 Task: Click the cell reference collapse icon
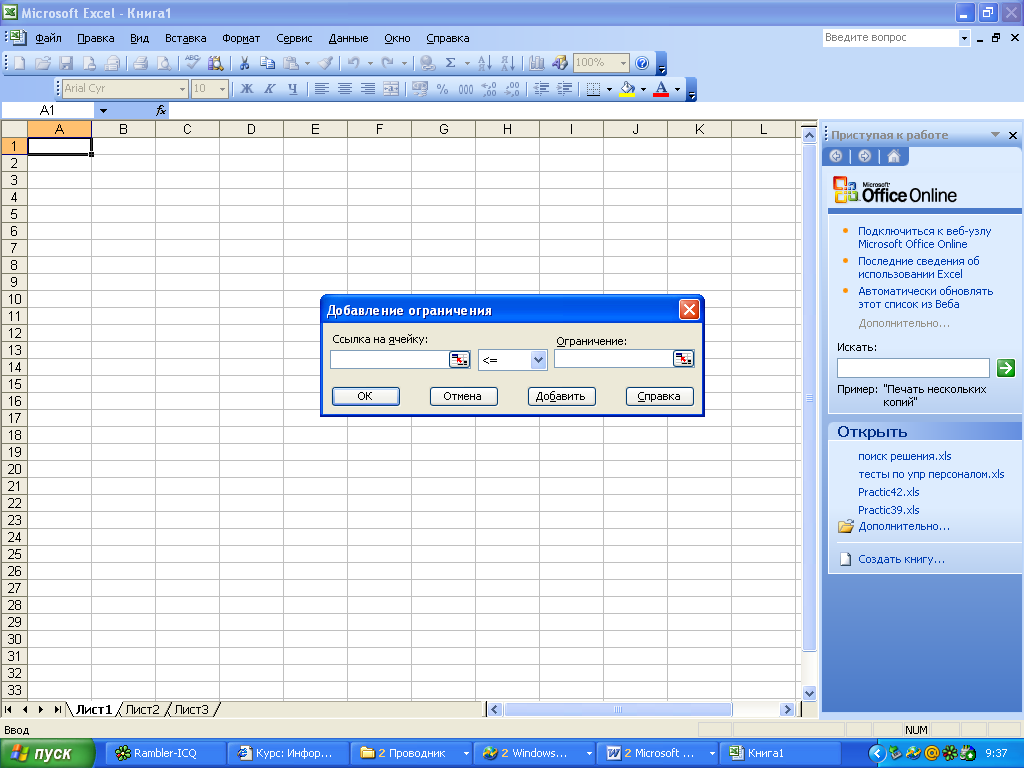click(459, 360)
